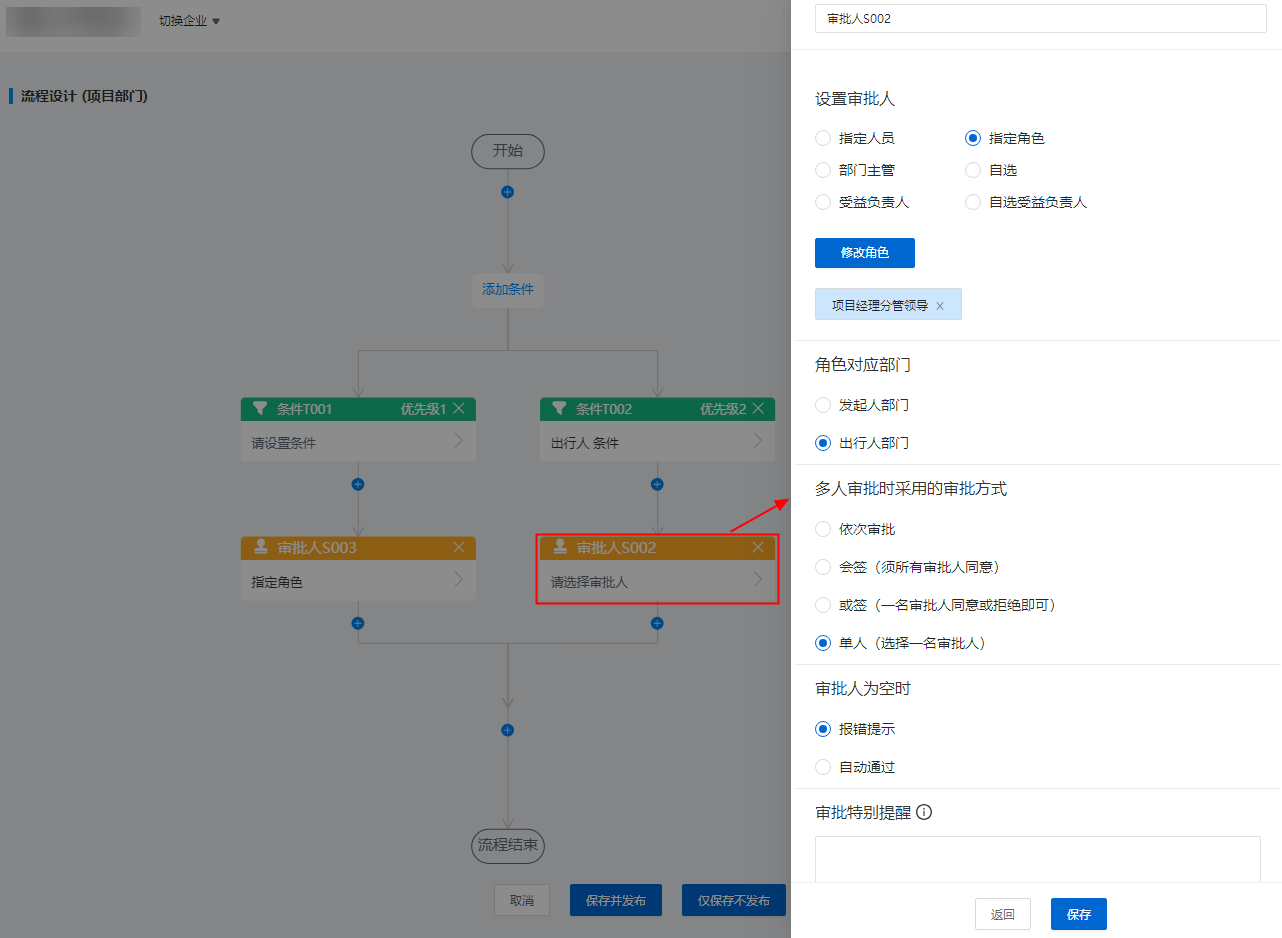The height and width of the screenshot is (938, 1282).
Task: Click the 保存 button in side panel
Action: click(x=1079, y=914)
